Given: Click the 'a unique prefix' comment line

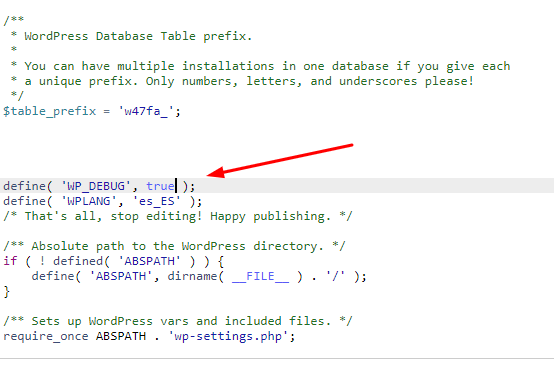Looking at the screenshot, I should pyautogui.click(x=249, y=81).
